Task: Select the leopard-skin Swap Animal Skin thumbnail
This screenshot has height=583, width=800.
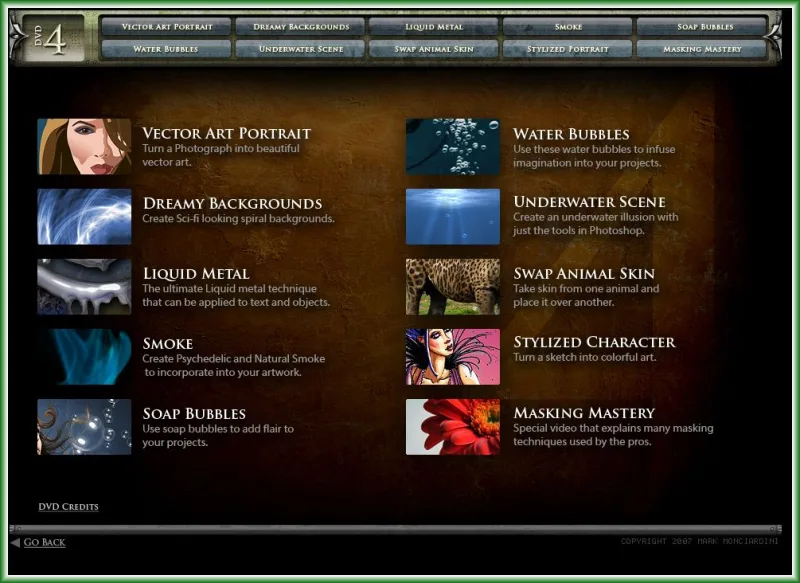Action: tap(453, 287)
